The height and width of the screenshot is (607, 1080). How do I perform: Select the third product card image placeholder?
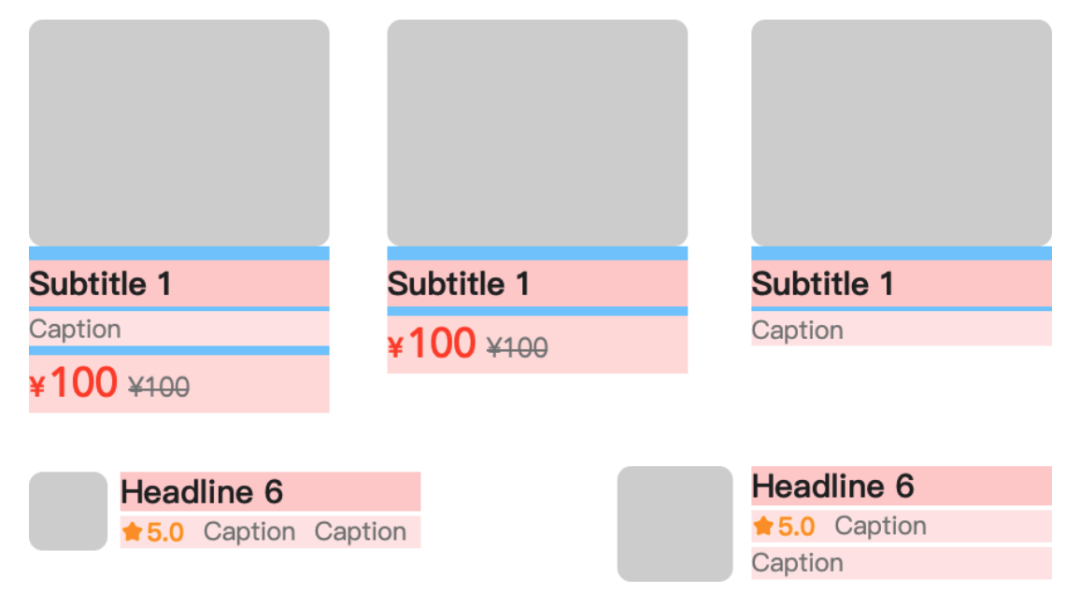tap(901, 132)
